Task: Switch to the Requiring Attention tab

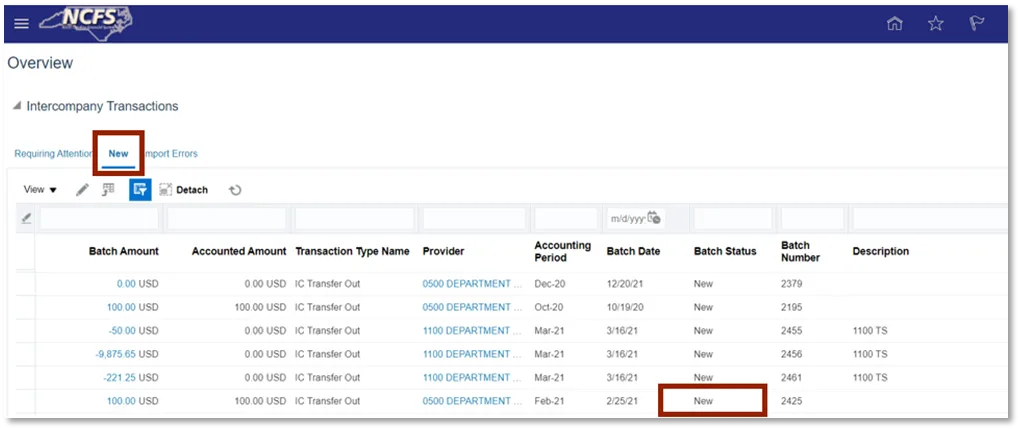Action: pos(53,154)
